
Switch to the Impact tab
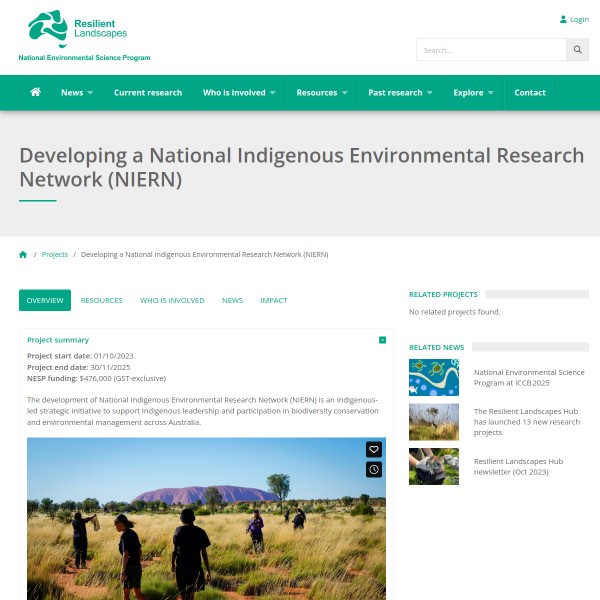[x=273, y=300]
